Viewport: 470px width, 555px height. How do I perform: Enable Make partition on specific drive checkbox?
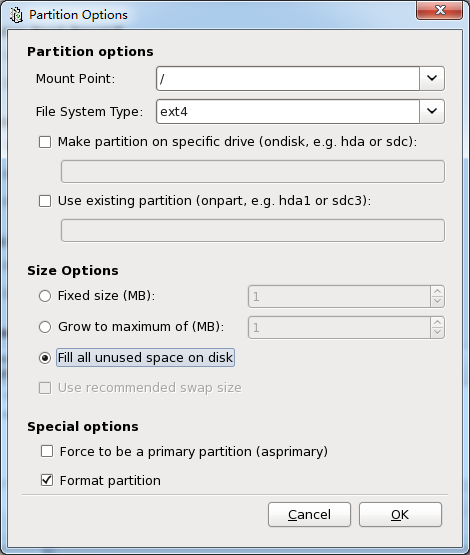coord(45,142)
